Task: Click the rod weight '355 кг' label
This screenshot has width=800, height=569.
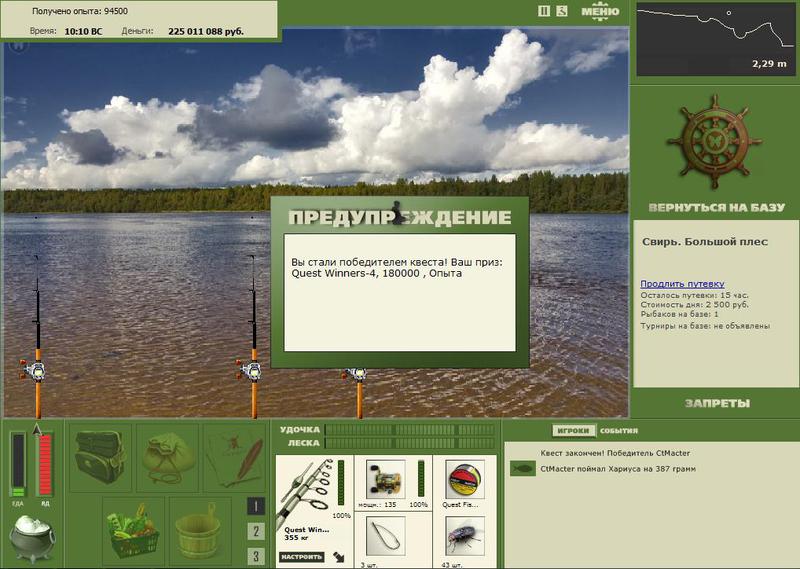Action: (296, 538)
